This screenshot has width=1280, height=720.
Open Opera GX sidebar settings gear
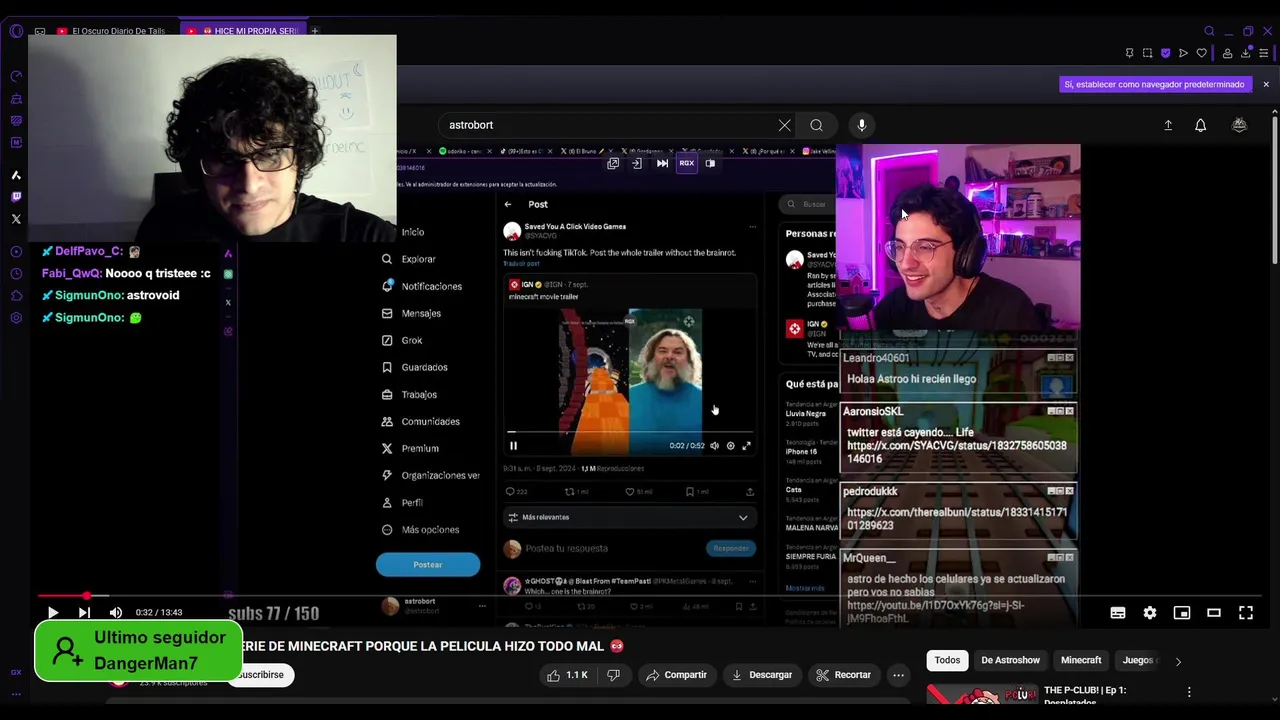16,318
